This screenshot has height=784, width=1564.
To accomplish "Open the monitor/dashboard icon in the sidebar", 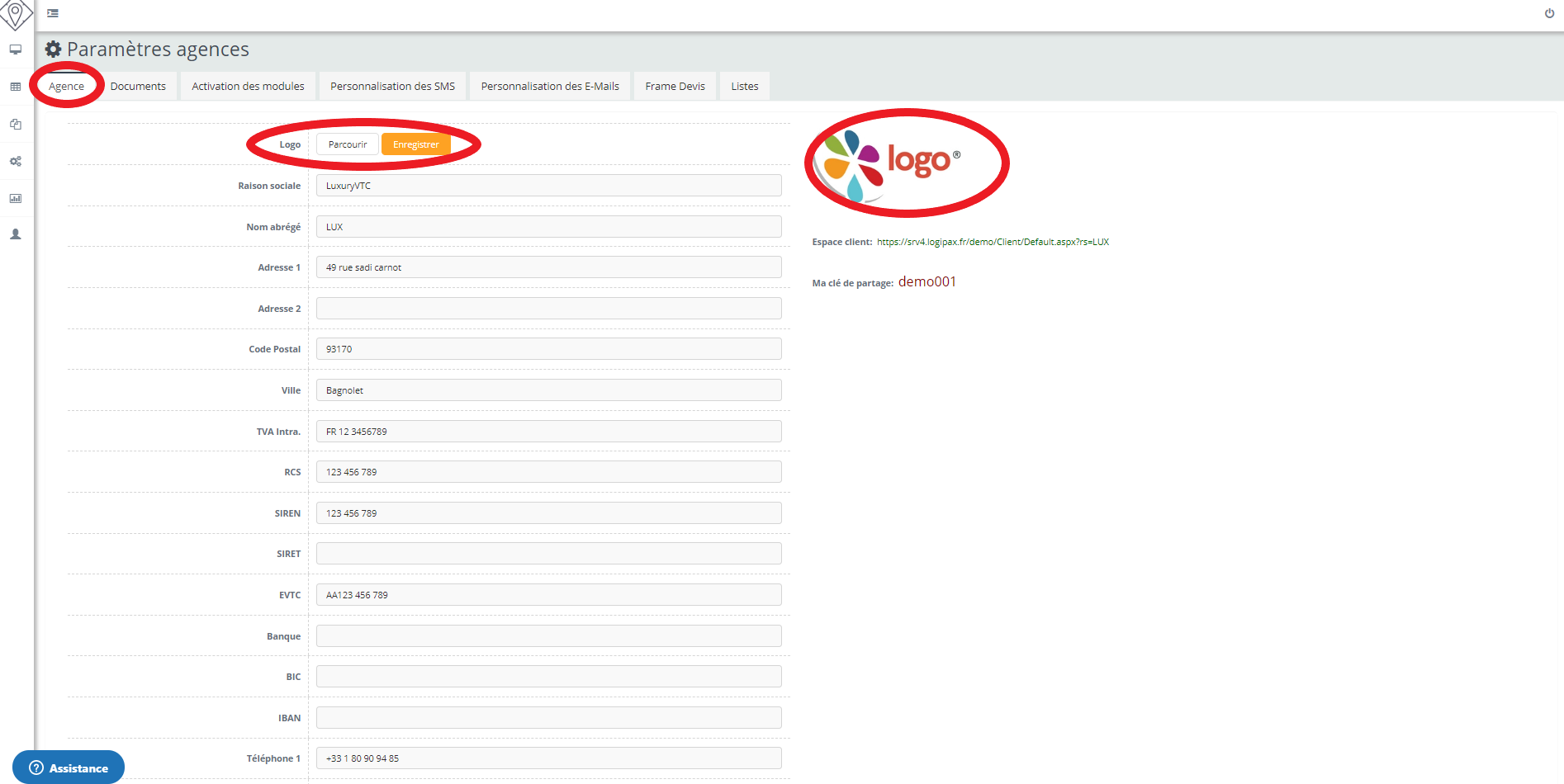I will coord(15,50).
